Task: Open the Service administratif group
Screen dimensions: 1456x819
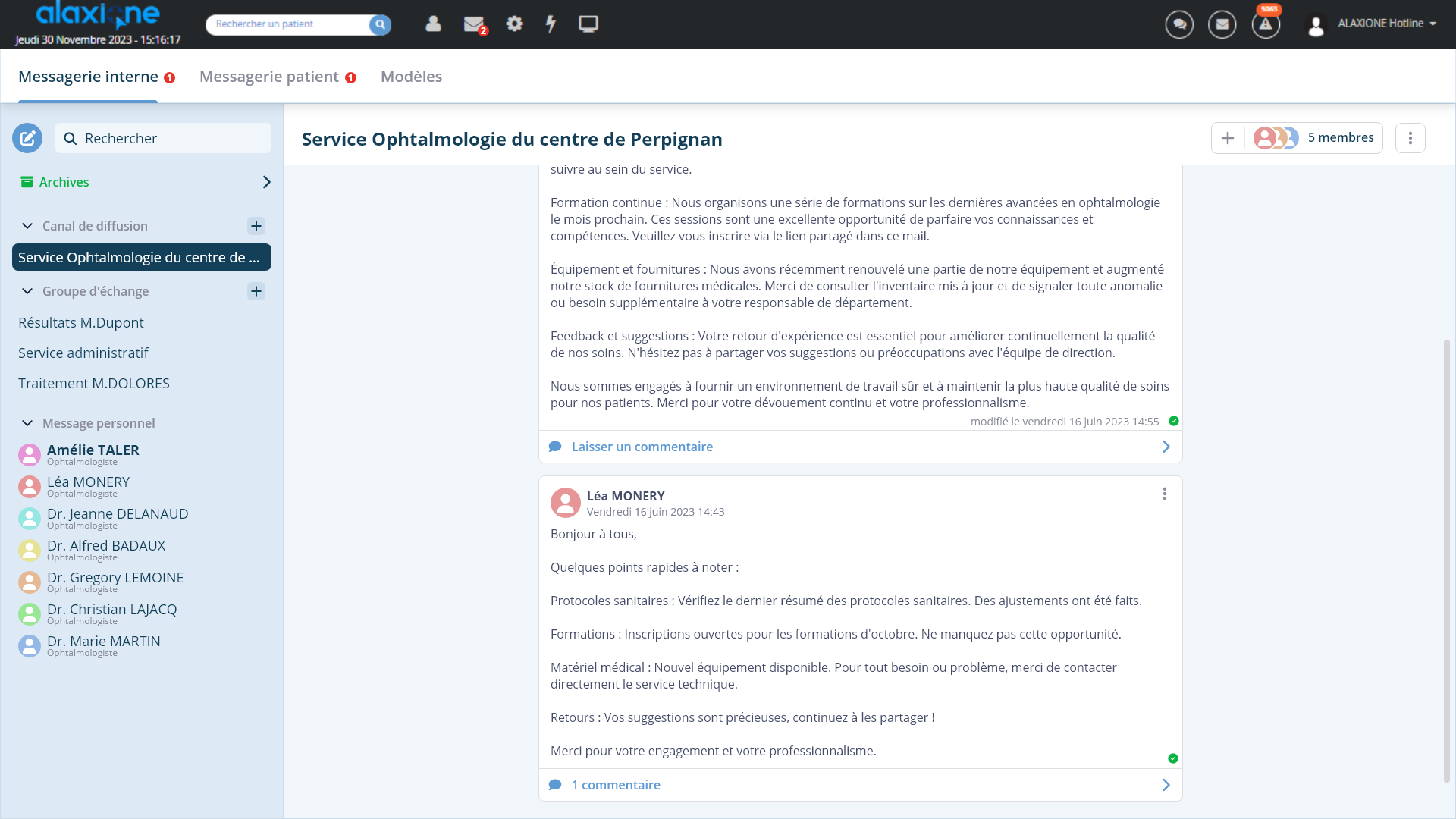Action: (83, 353)
